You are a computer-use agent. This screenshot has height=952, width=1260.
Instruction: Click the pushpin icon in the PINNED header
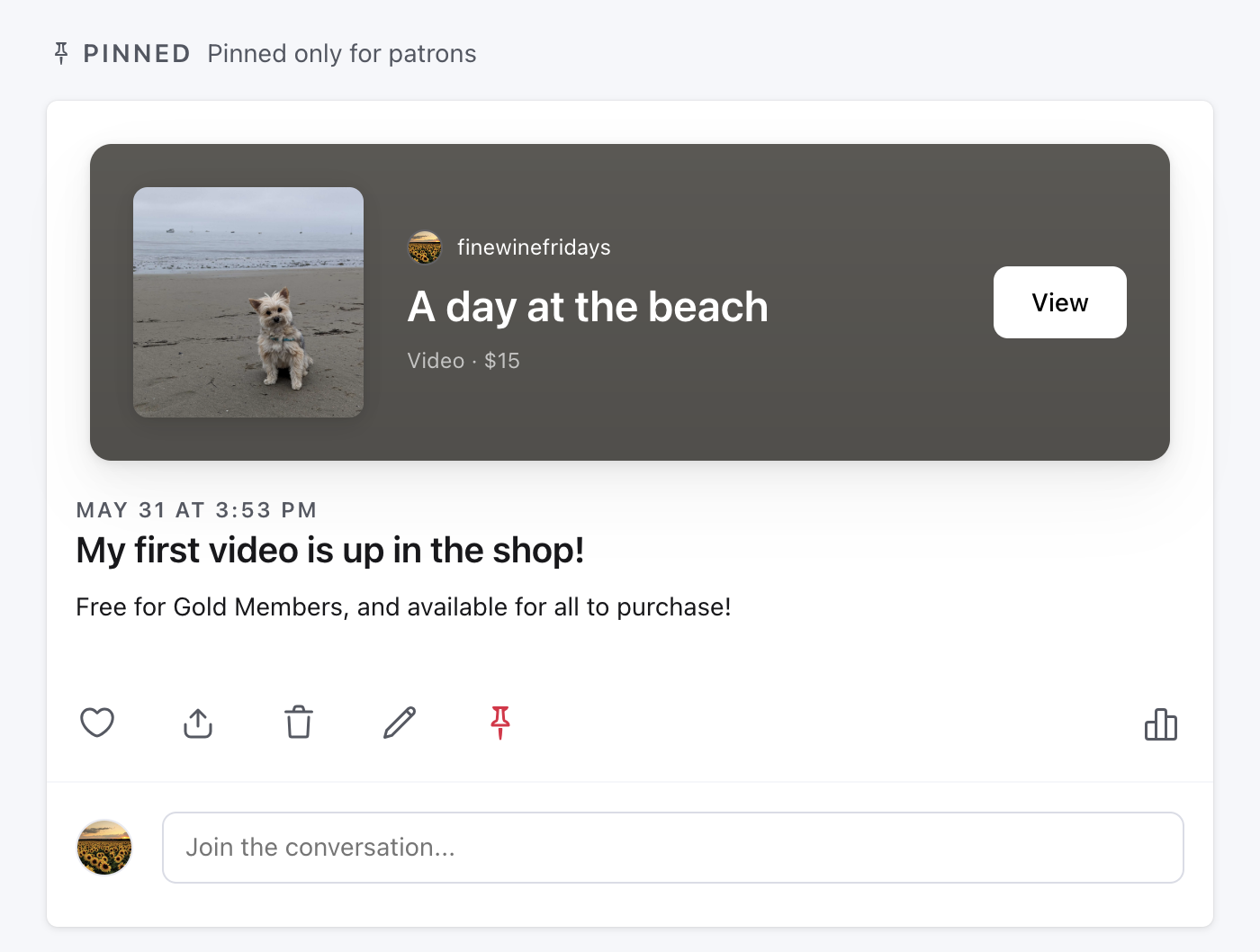click(59, 53)
